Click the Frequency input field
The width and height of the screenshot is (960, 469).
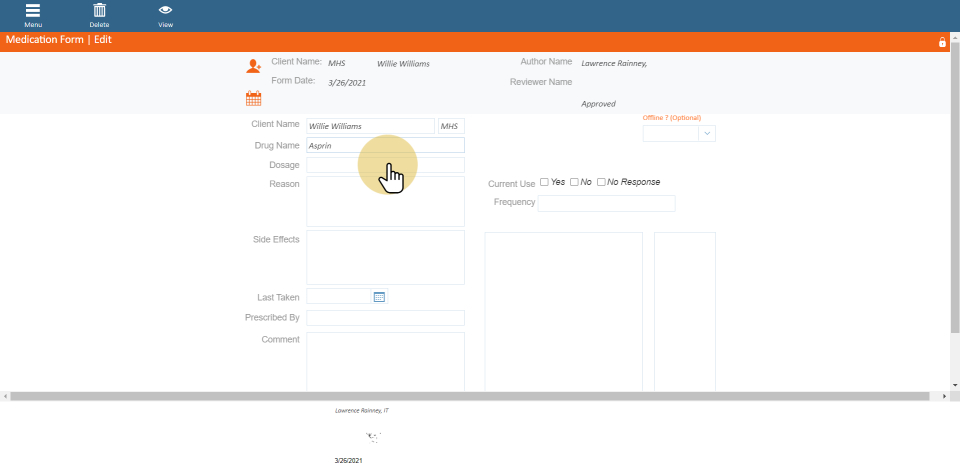point(606,204)
